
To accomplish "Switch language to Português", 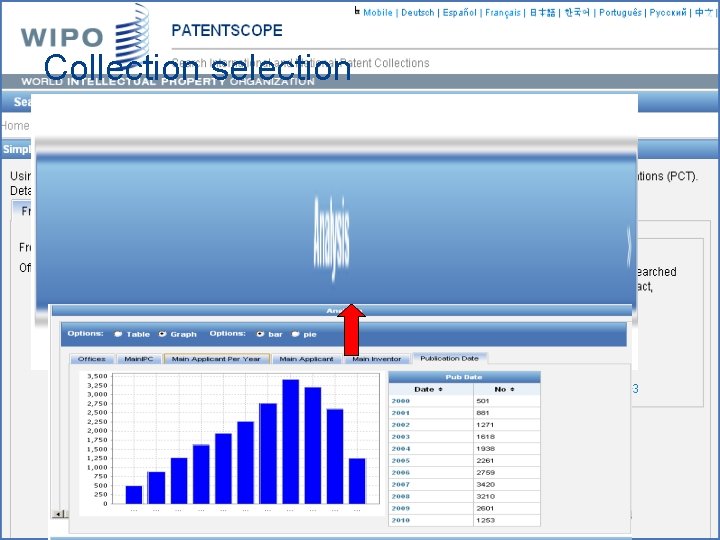I will tap(620, 13).
